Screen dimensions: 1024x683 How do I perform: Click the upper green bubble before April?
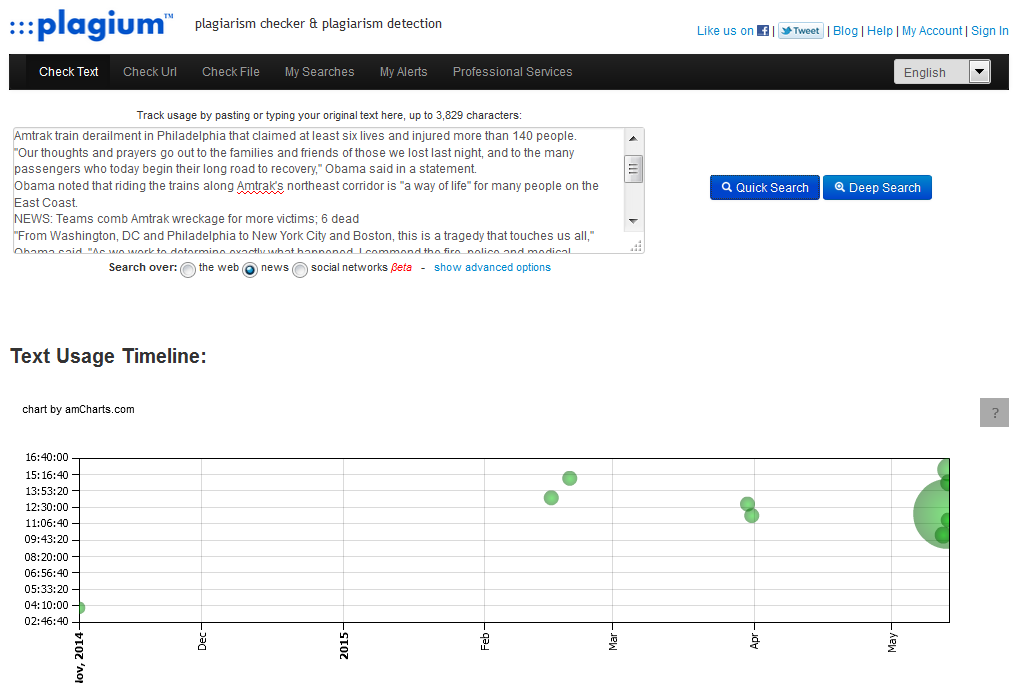click(747, 504)
